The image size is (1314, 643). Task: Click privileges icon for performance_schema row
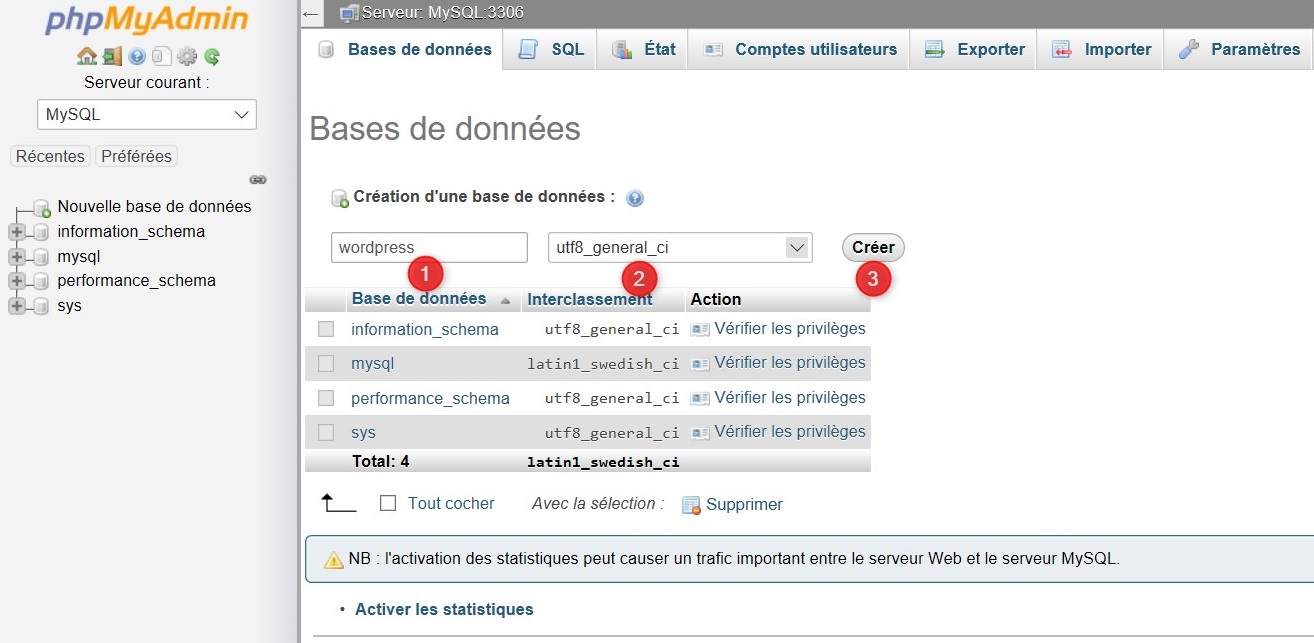tap(700, 398)
